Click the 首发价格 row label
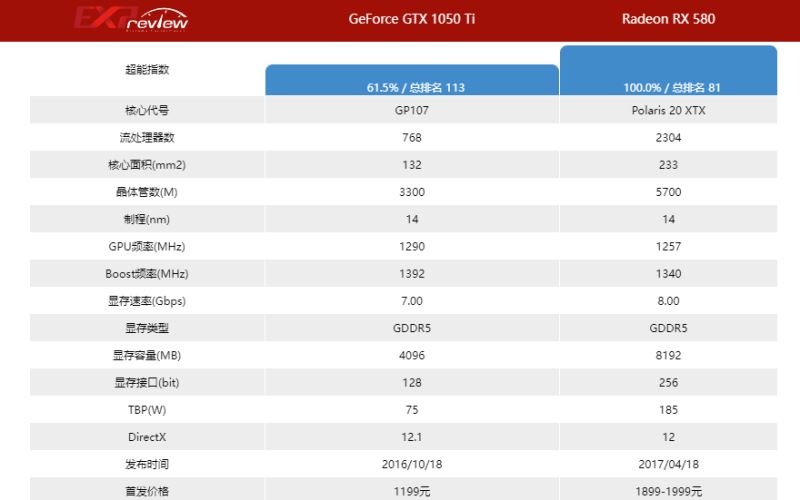The image size is (800, 500). [x=147, y=492]
